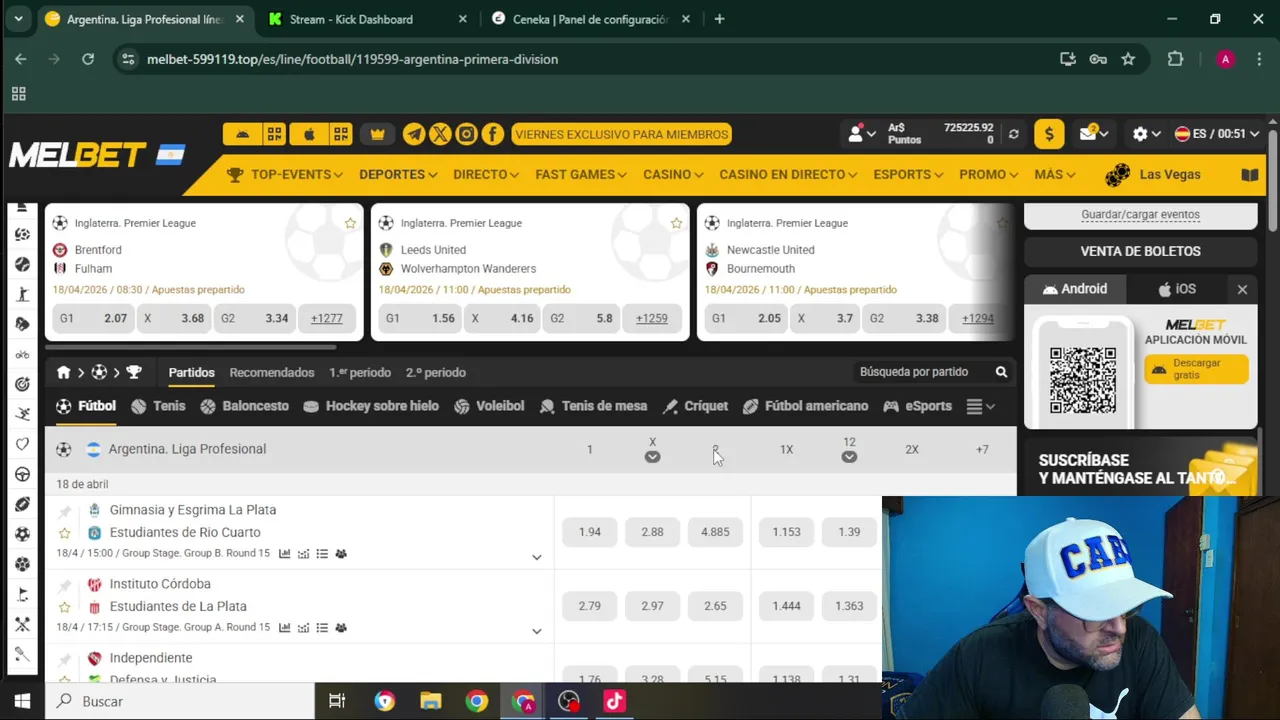The height and width of the screenshot is (720, 1280).
Task: Switch to the 1.er periodo tab
Action: coord(360,372)
